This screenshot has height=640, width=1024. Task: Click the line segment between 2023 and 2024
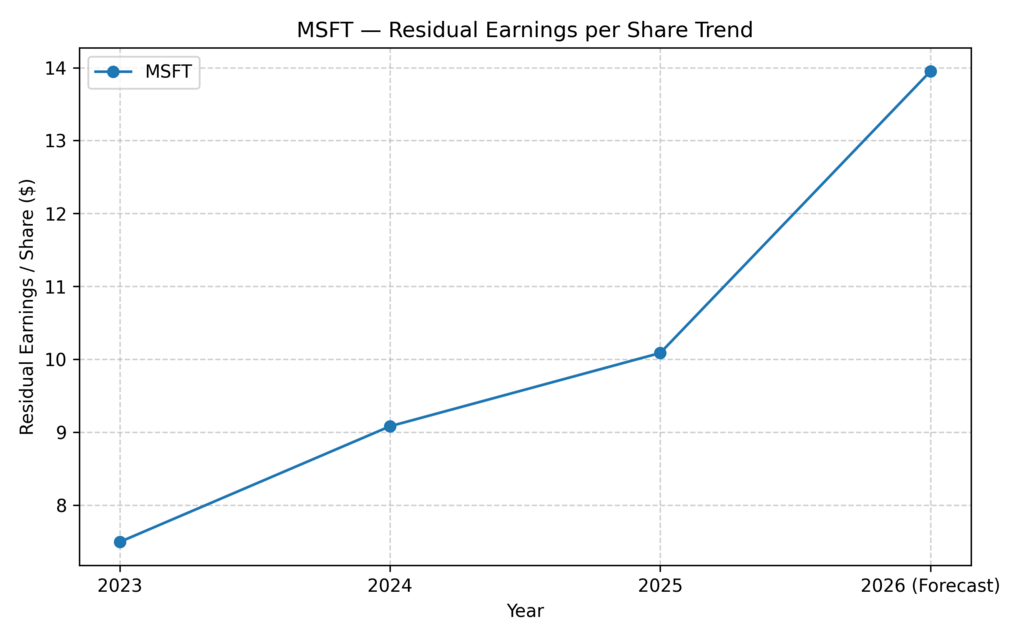(x=255, y=483)
